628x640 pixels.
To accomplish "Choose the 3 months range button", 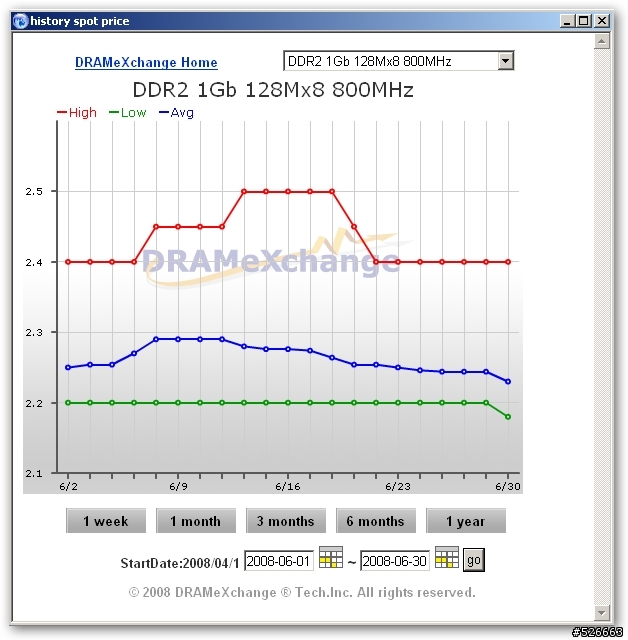I will click(286, 521).
